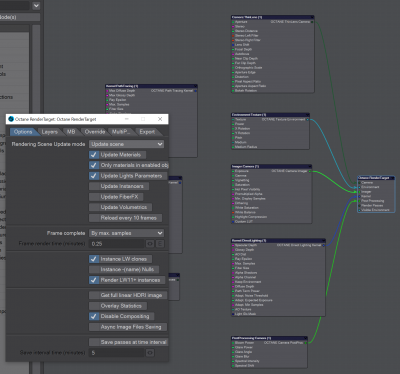This screenshot has width=400, height=374.
Task: Toggle the Overlay Statistics button
Action: click(x=118, y=306)
